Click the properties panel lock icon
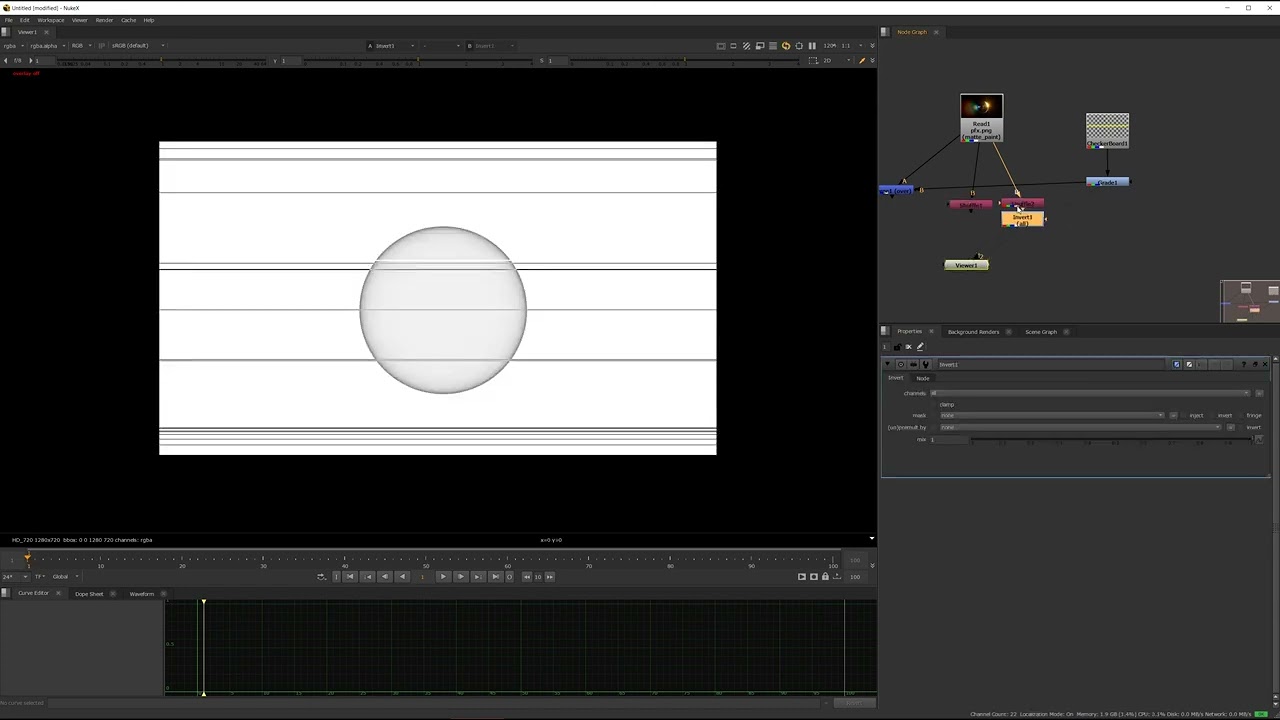The height and width of the screenshot is (720, 1280). (x=897, y=347)
